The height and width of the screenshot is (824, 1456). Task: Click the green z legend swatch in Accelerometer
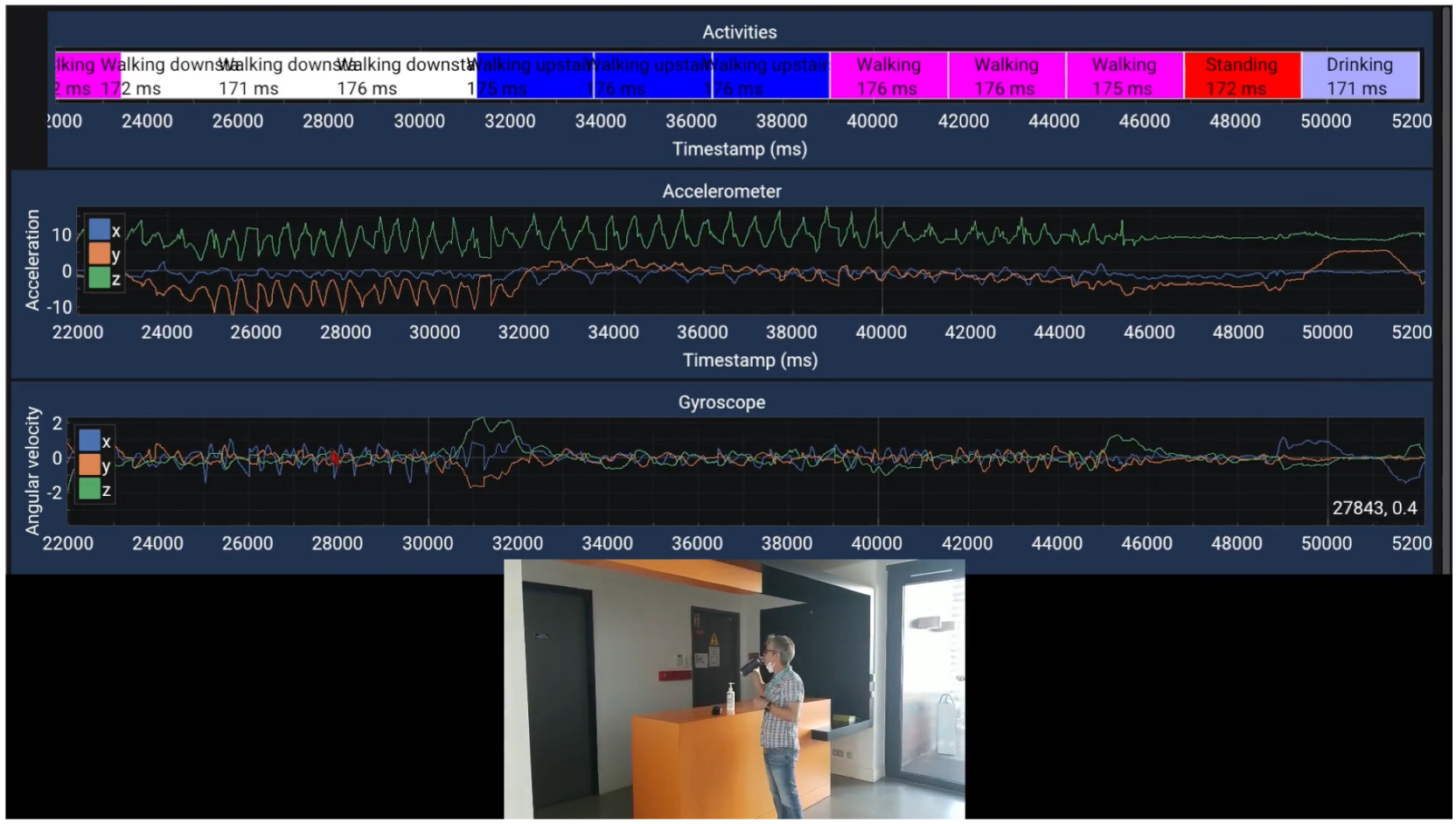coord(99,278)
